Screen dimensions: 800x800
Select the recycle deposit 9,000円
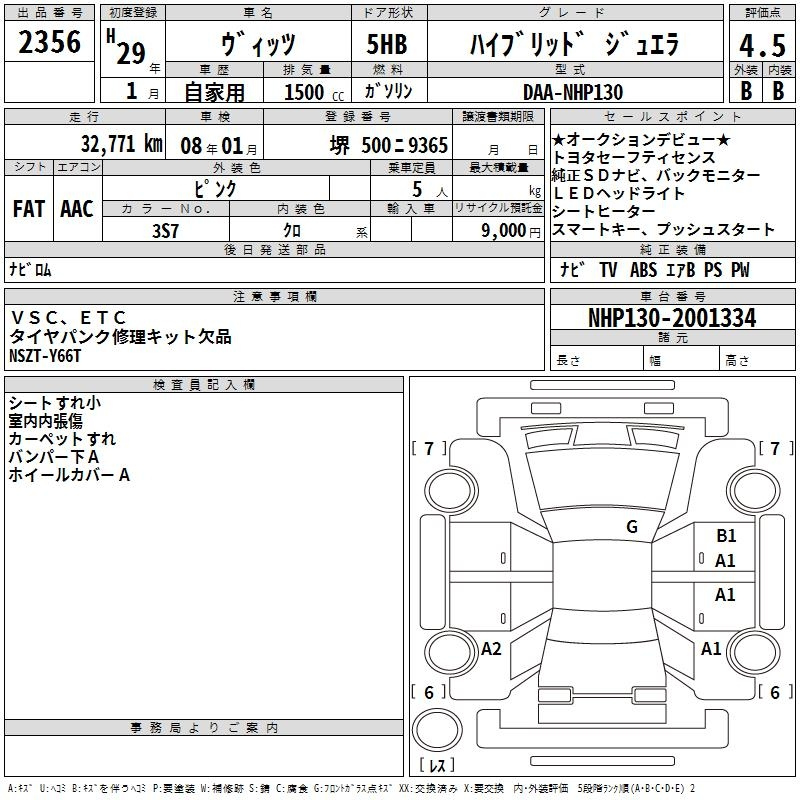click(511, 231)
